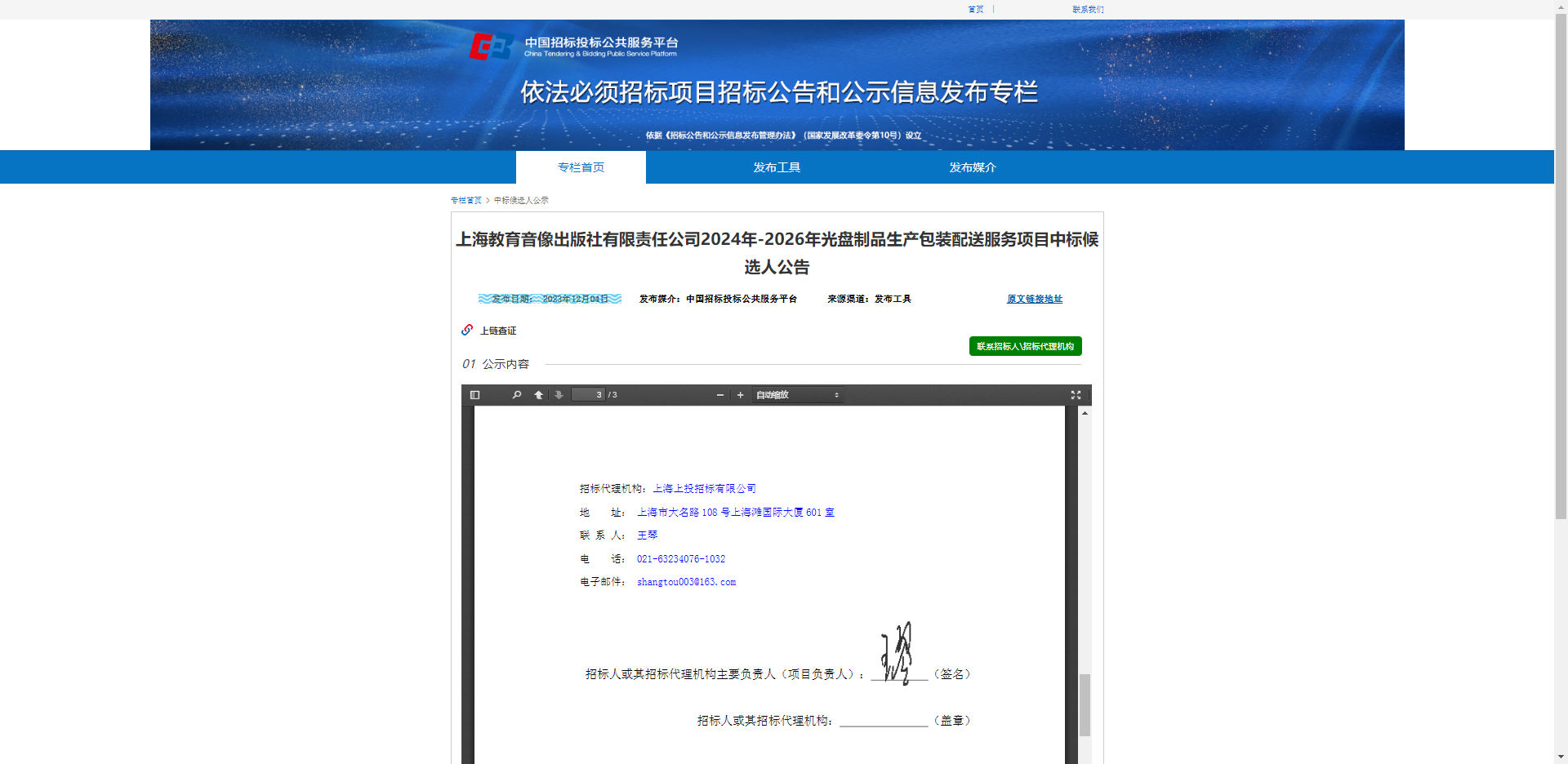Click the PDF scrollbar up arrow

click(1085, 413)
